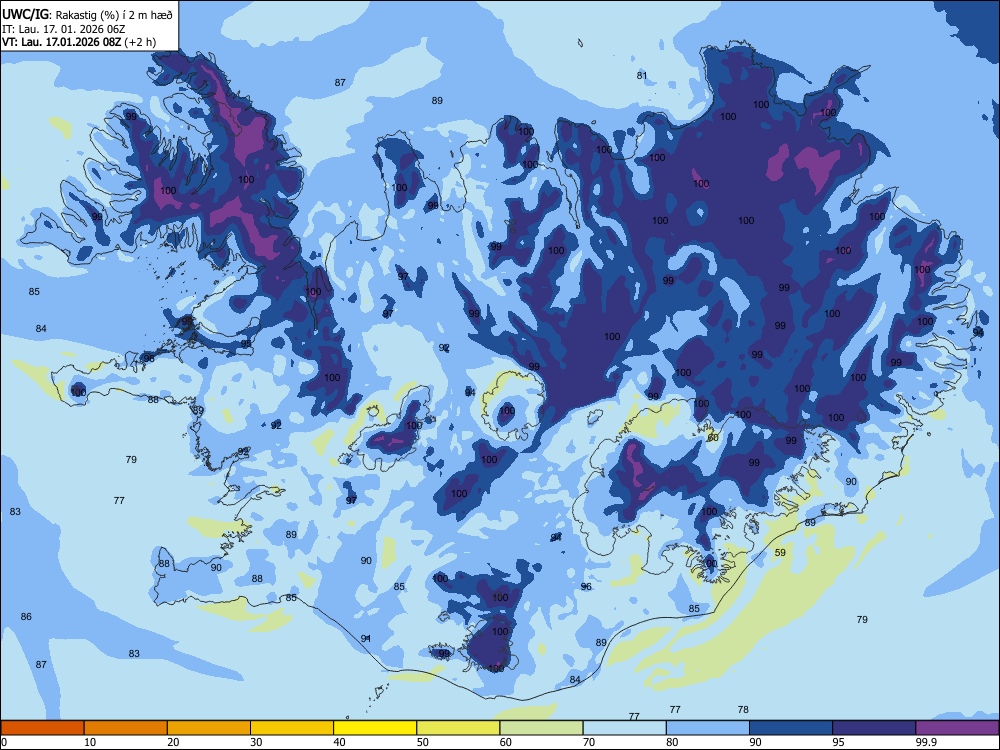Viewport: 1000px width, 750px height.
Task: Click the 40–50 bright yellow legend swatch
Action: pyautogui.click(x=375, y=728)
